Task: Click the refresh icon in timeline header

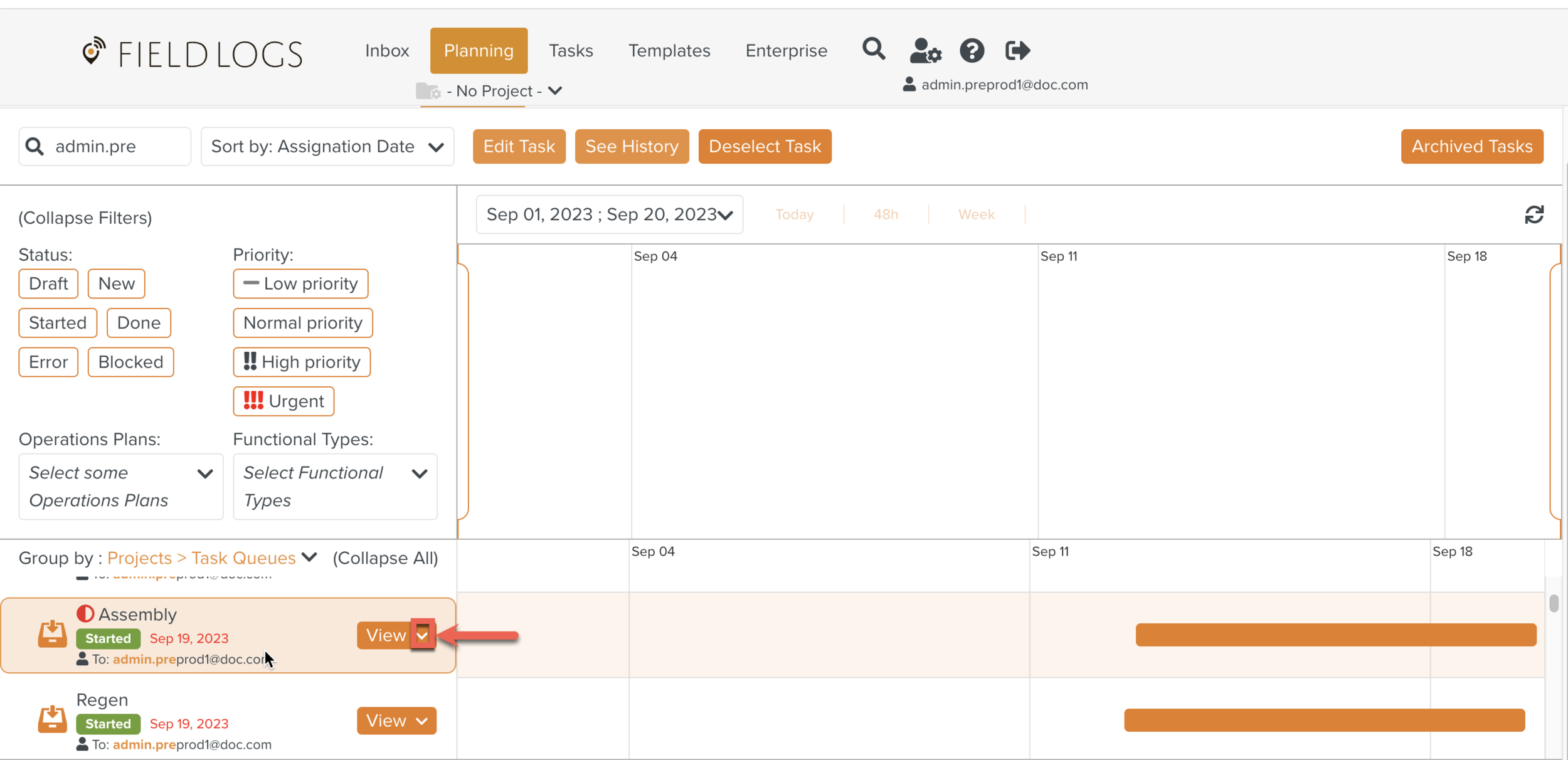Action: pos(1534,215)
